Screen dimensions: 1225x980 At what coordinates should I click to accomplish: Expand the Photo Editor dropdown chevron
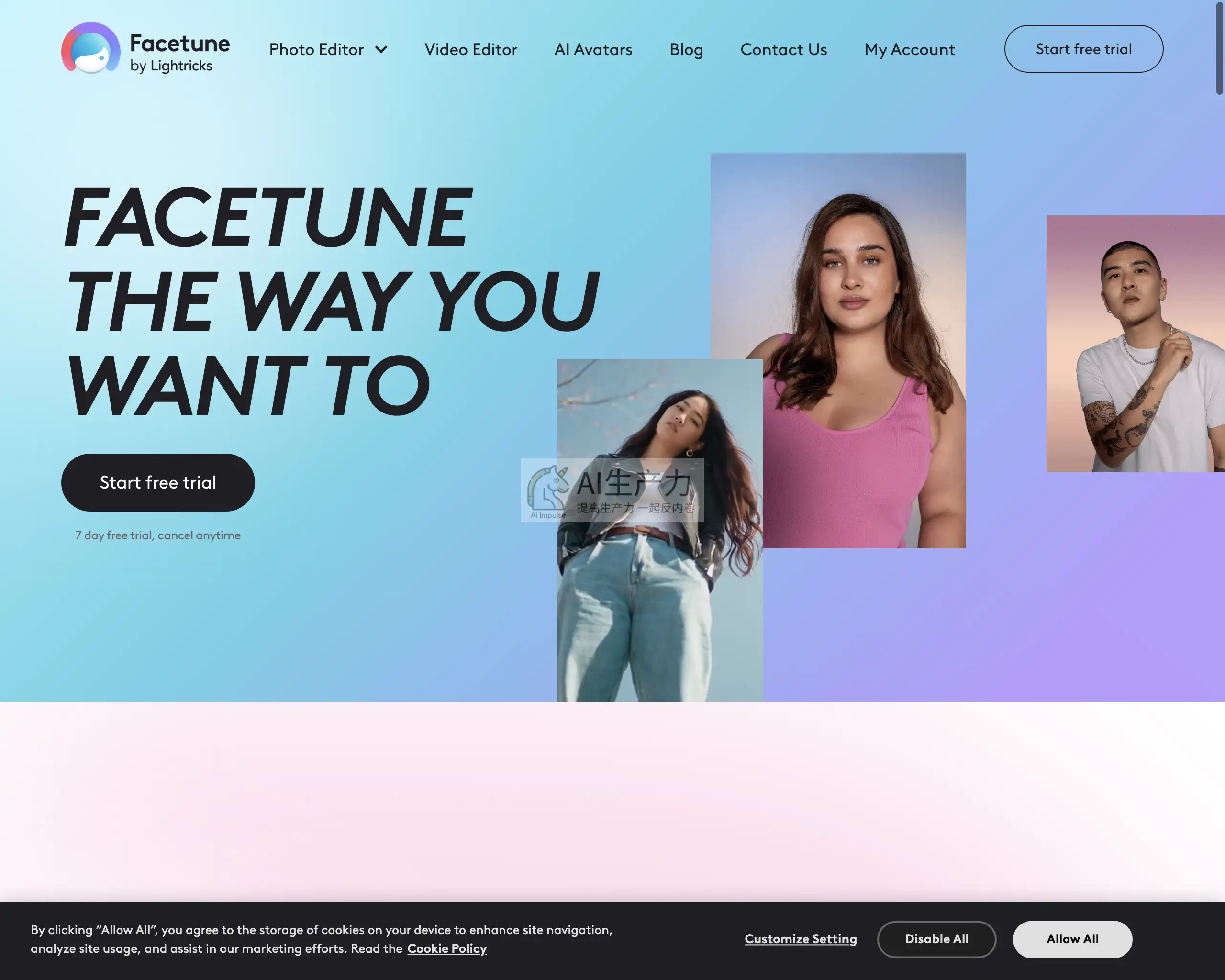(381, 49)
